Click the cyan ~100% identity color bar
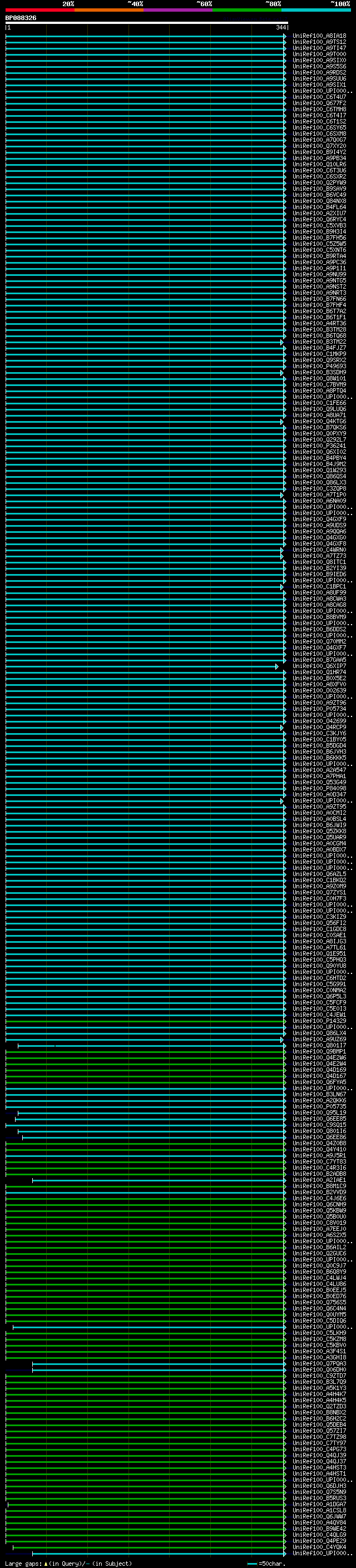This screenshot has height=1568, width=356. coord(316,11)
